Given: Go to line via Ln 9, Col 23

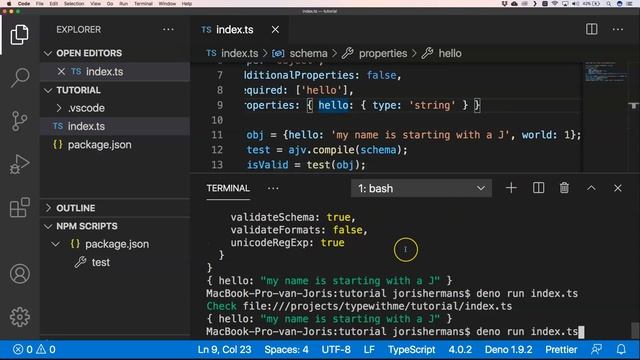Looking at the screenshot, I should 224,349.
